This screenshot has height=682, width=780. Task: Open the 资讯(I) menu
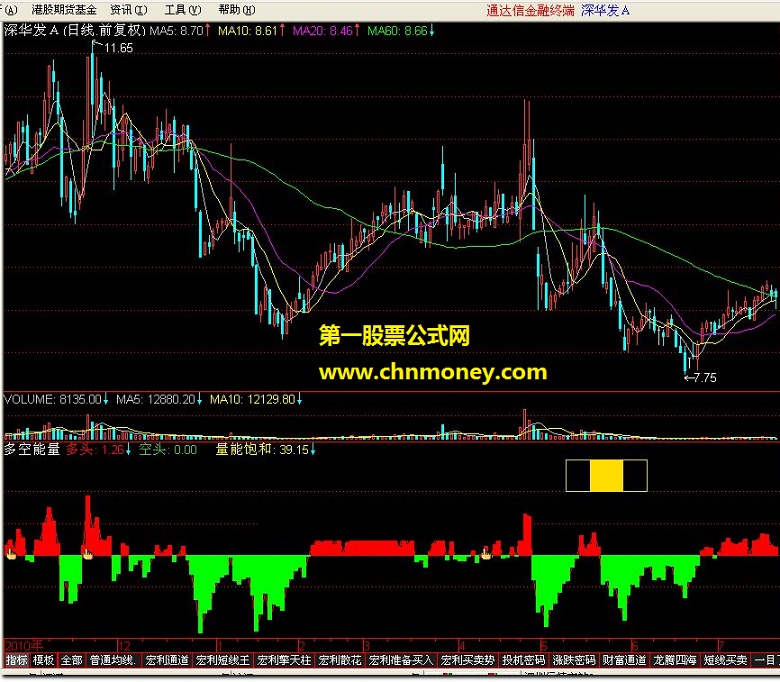129,10
